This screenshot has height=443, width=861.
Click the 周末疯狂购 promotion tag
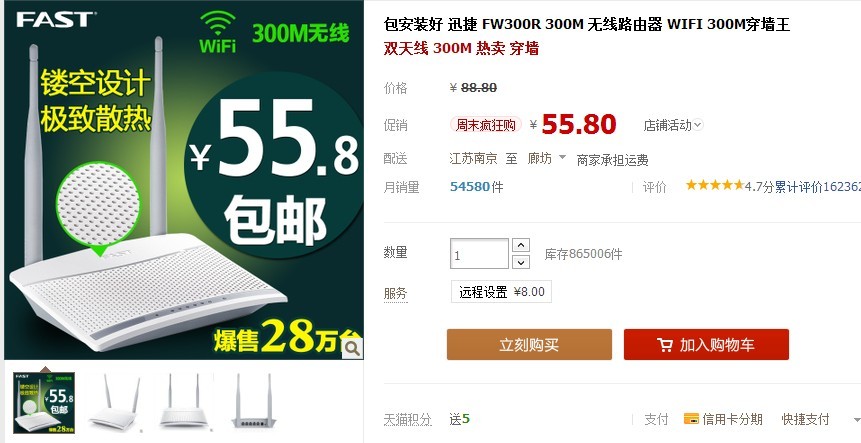485,125
